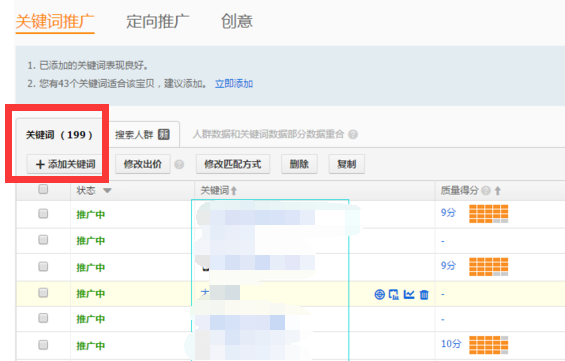The image size is (565, 361).
Task: Click the trash icon in highlighted row
Action: pos(424,294)
